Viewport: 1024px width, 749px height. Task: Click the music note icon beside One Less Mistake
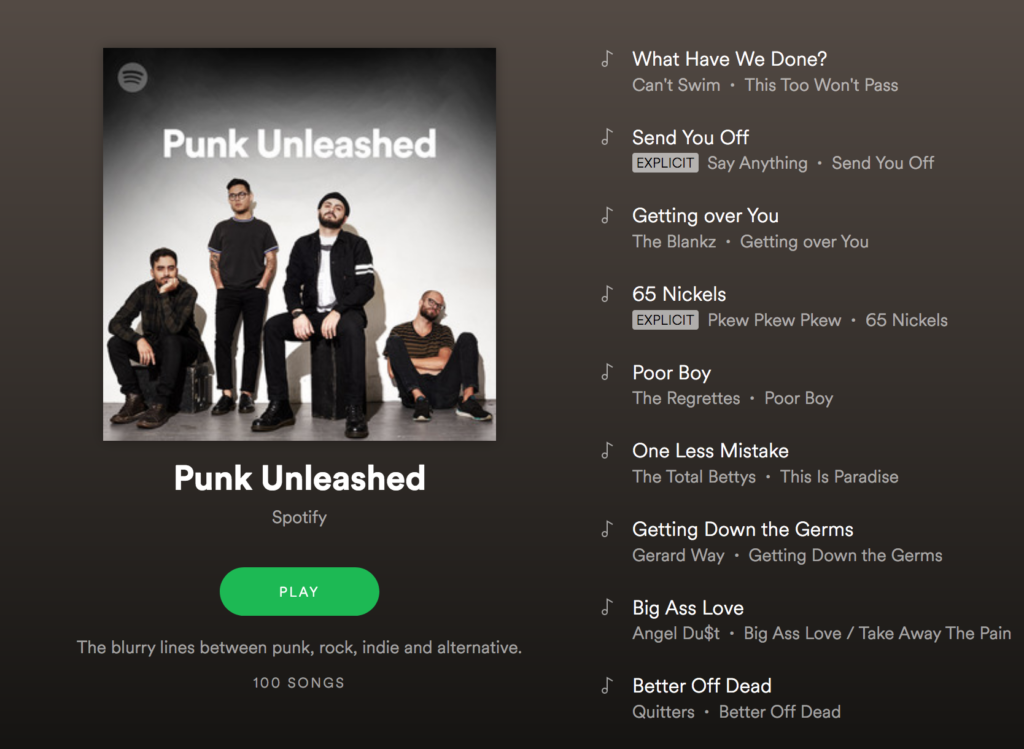(607, 451)
